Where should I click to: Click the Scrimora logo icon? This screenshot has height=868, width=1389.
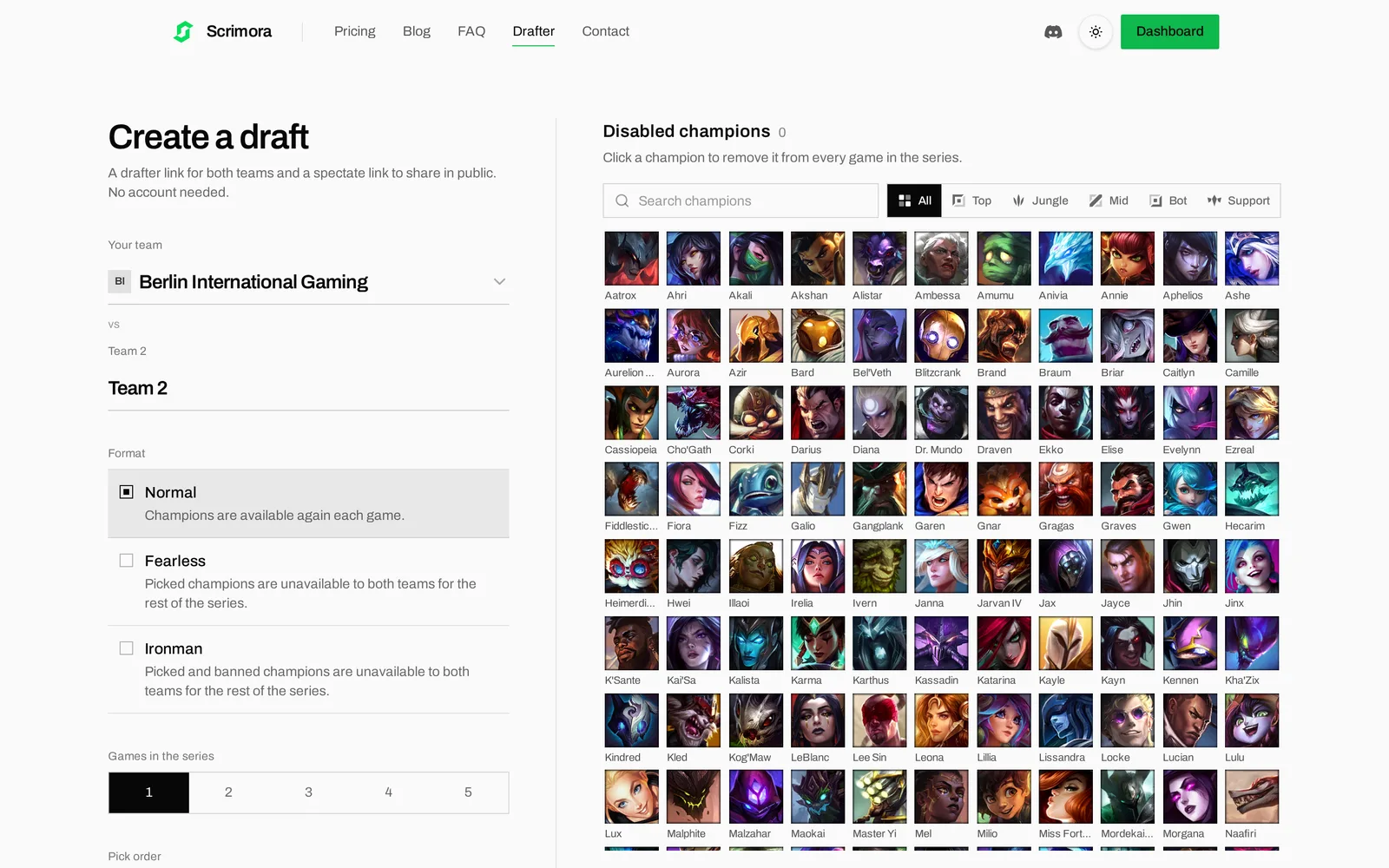click(183, 32)
